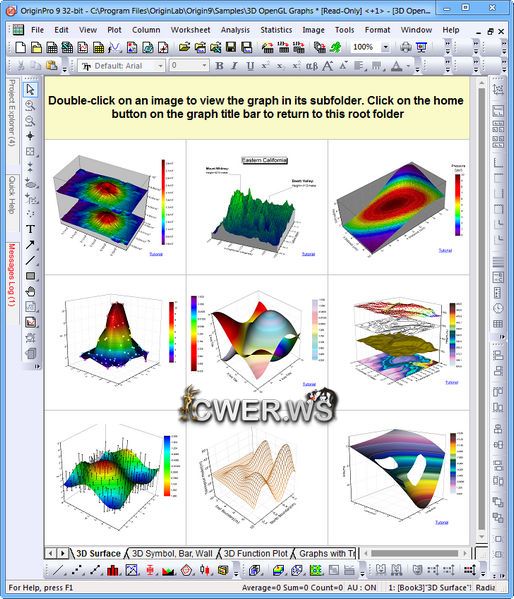Open a project with folder icon
Viewport: 514px width, 599px height.
coord(184,47)
